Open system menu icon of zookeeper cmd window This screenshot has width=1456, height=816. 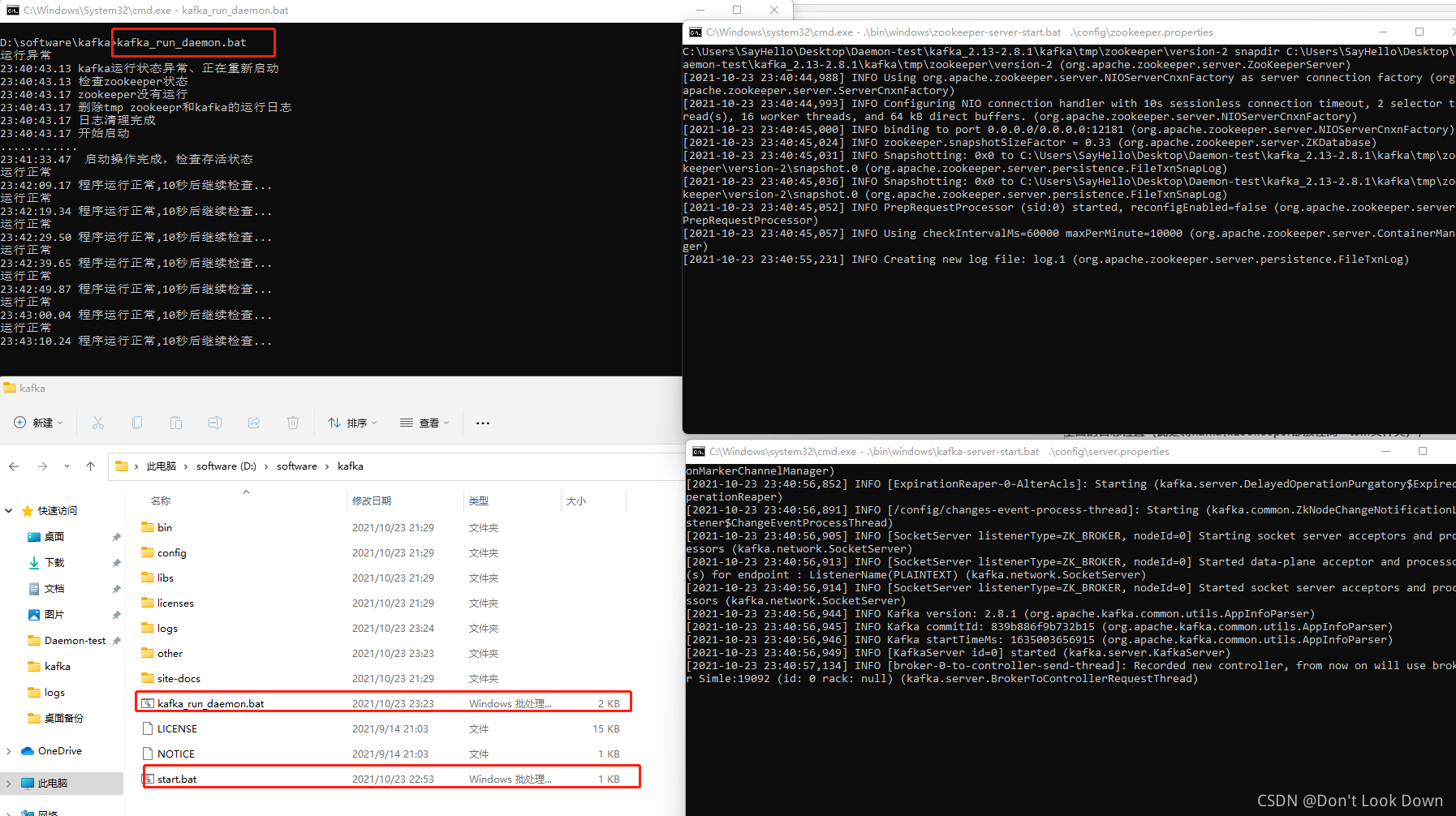click(x=696, y=32)
